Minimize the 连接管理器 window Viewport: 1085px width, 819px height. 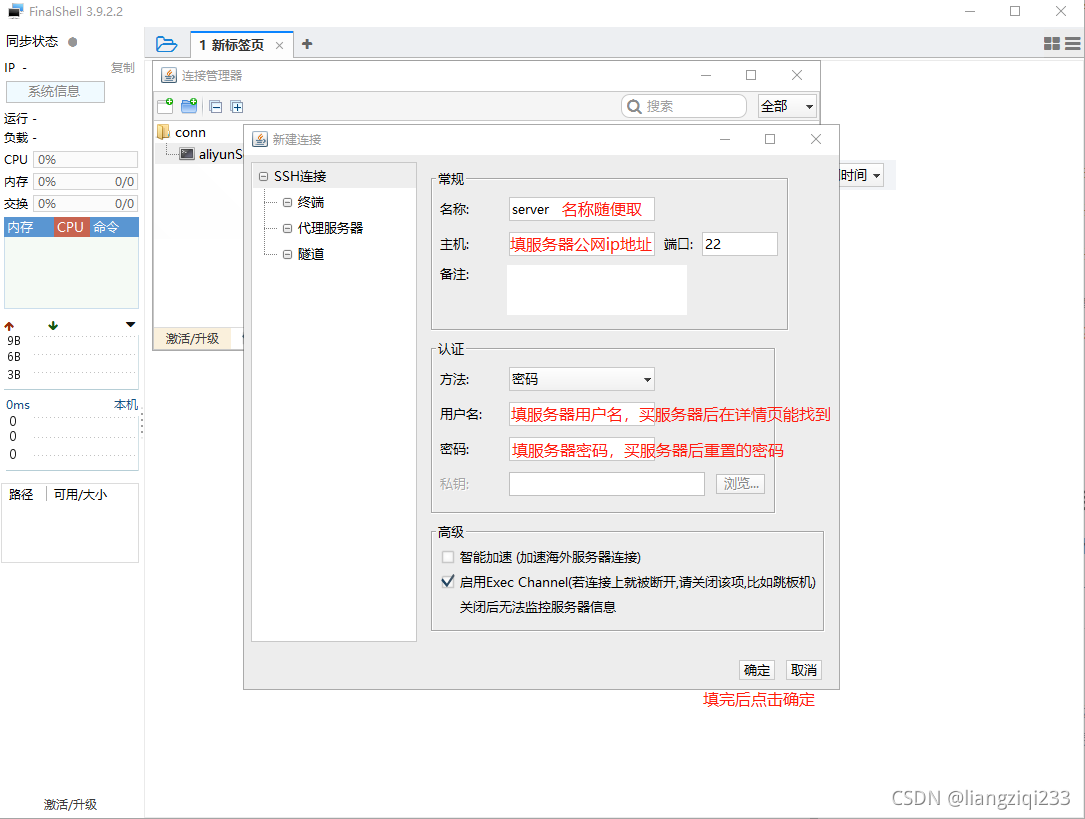[706, 75]
